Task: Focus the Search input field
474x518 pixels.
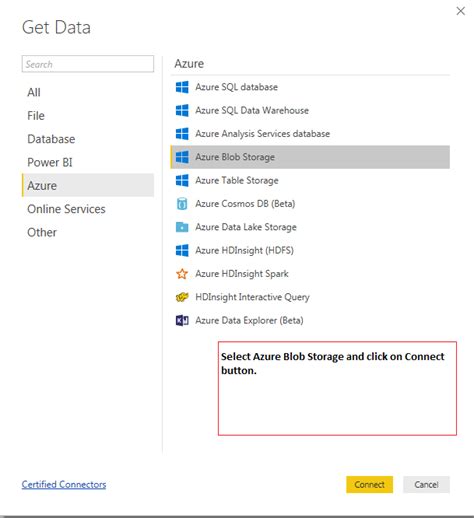Action: pos(88,64)
